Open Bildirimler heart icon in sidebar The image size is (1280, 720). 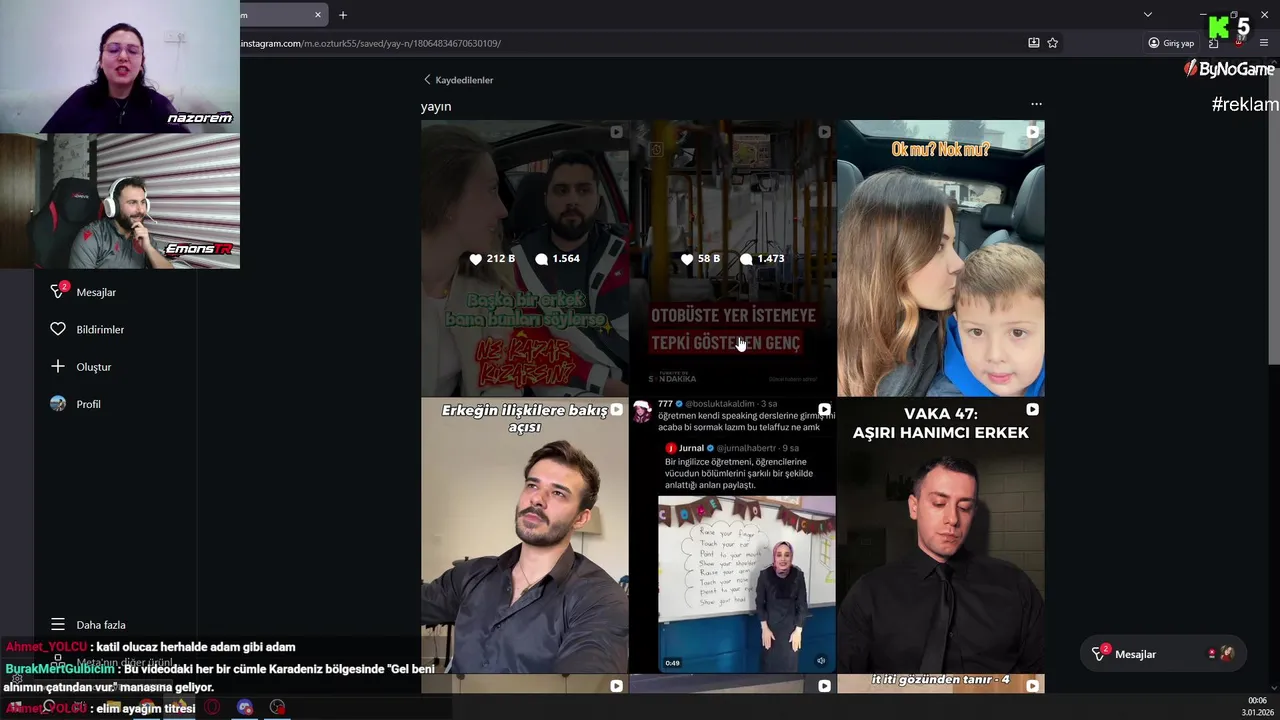tap(58, 329)
